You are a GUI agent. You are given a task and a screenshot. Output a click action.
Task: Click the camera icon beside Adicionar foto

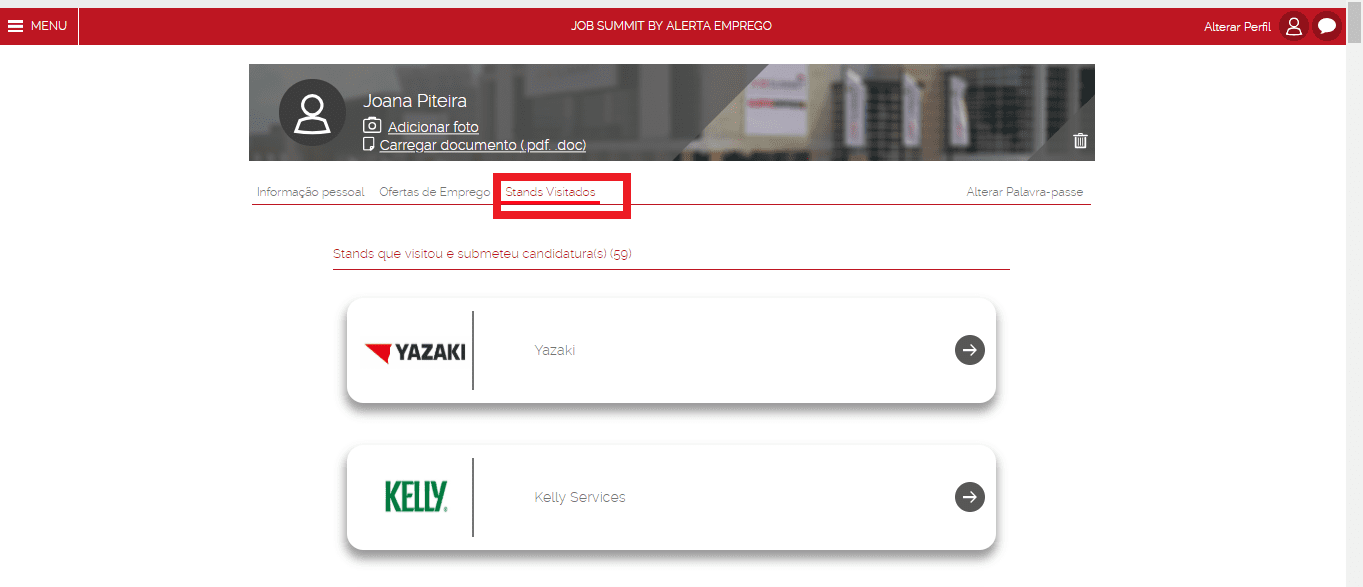point(372,126)
